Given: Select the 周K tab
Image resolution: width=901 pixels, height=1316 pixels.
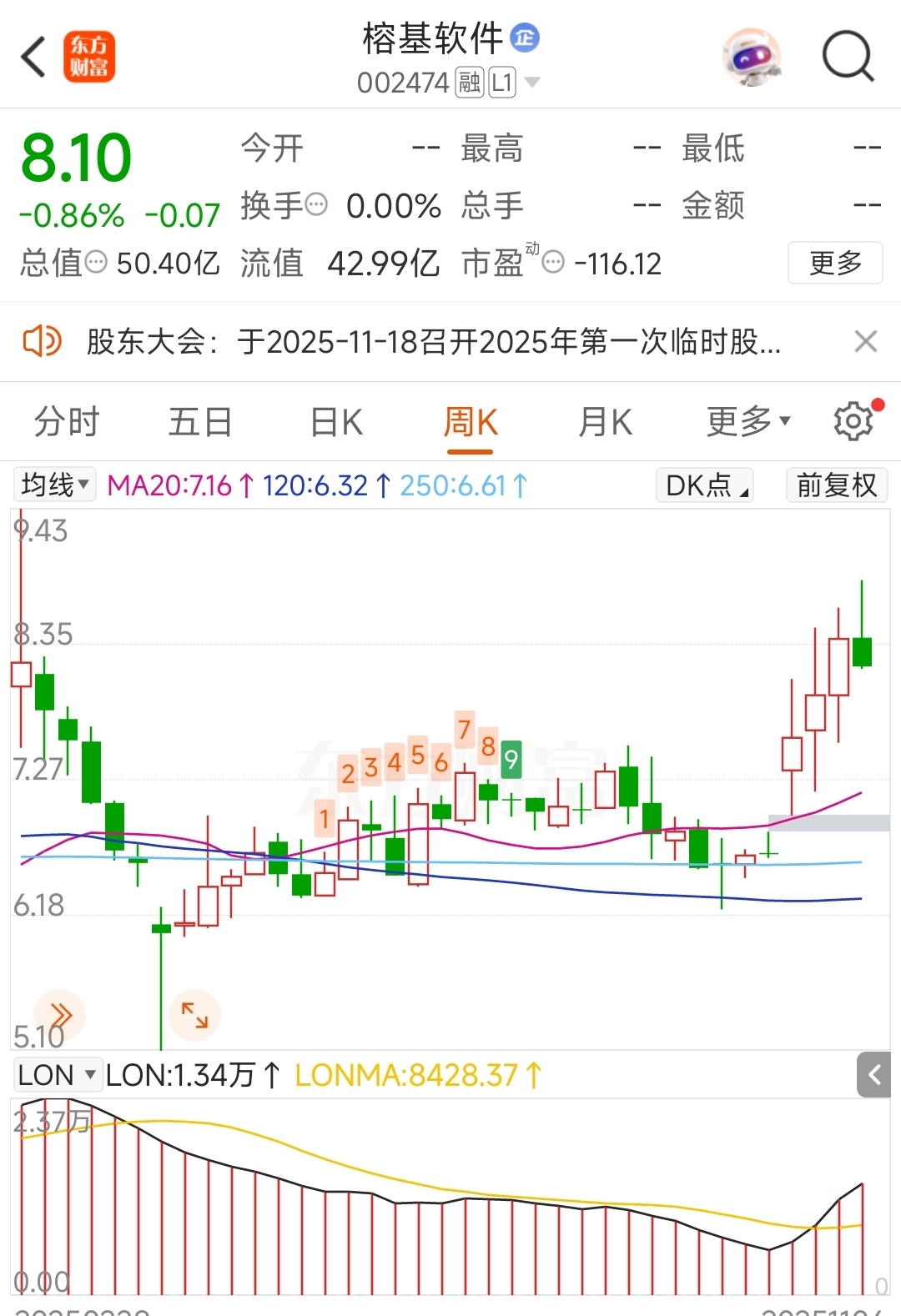Looking at the screenshot, I should point(470,422).
